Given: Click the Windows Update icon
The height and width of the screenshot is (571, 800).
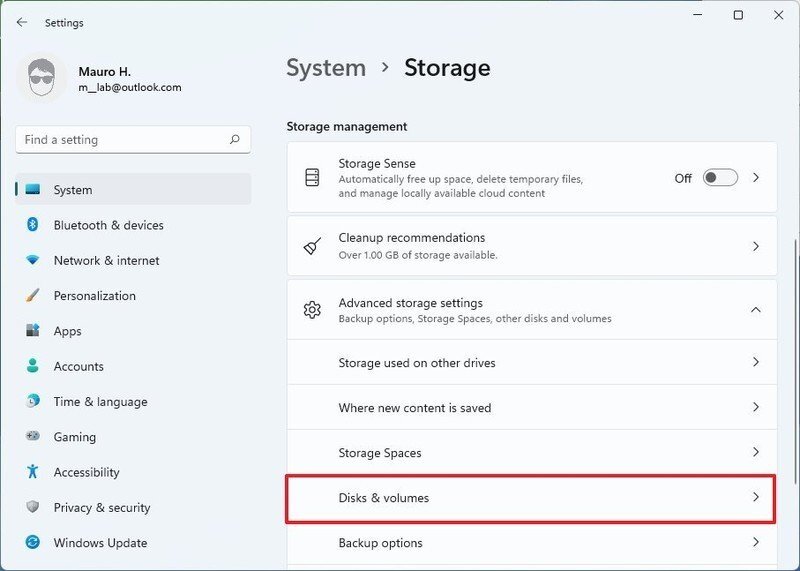Looking at the screenshot, I should (33, 543).
